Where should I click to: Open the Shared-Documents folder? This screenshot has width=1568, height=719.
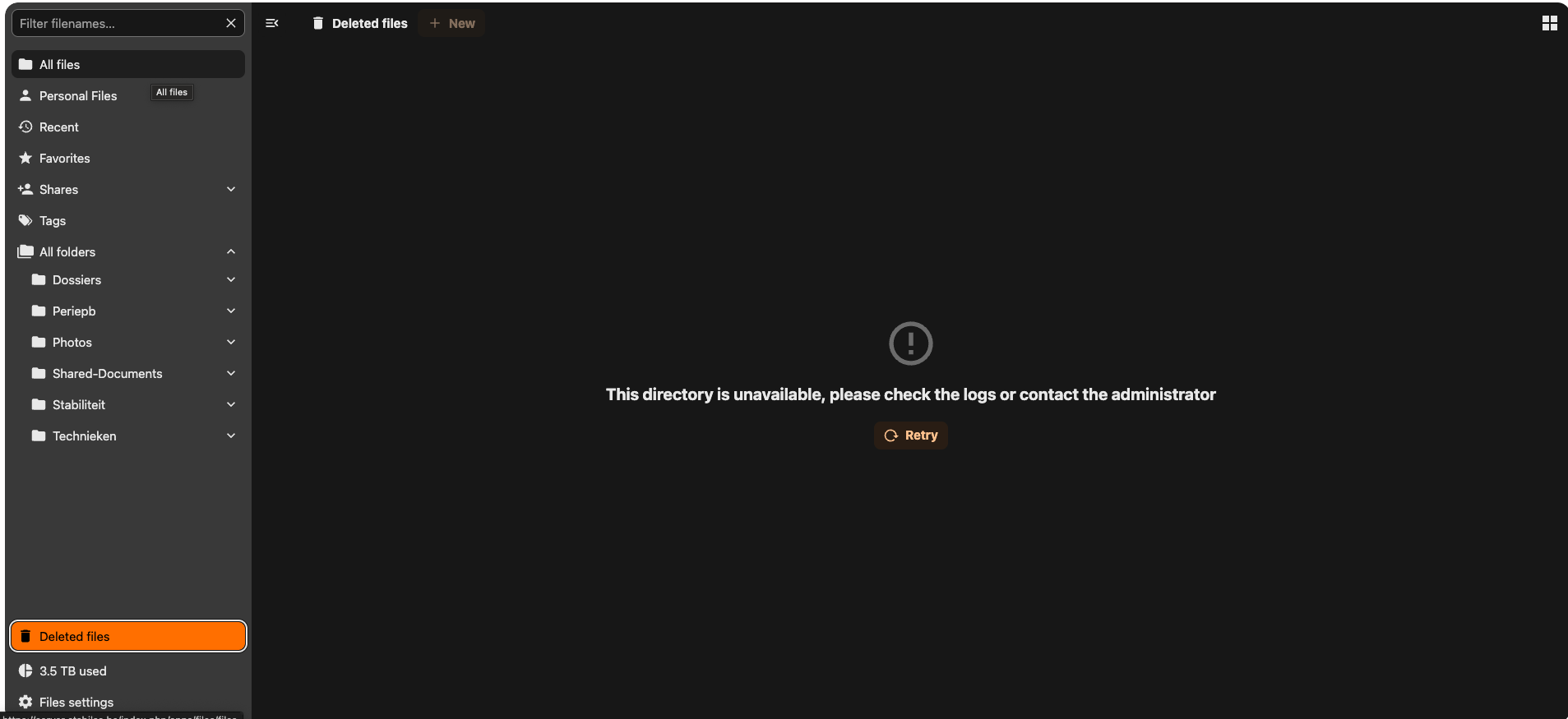pyautogui.click(x=107, y=373)
